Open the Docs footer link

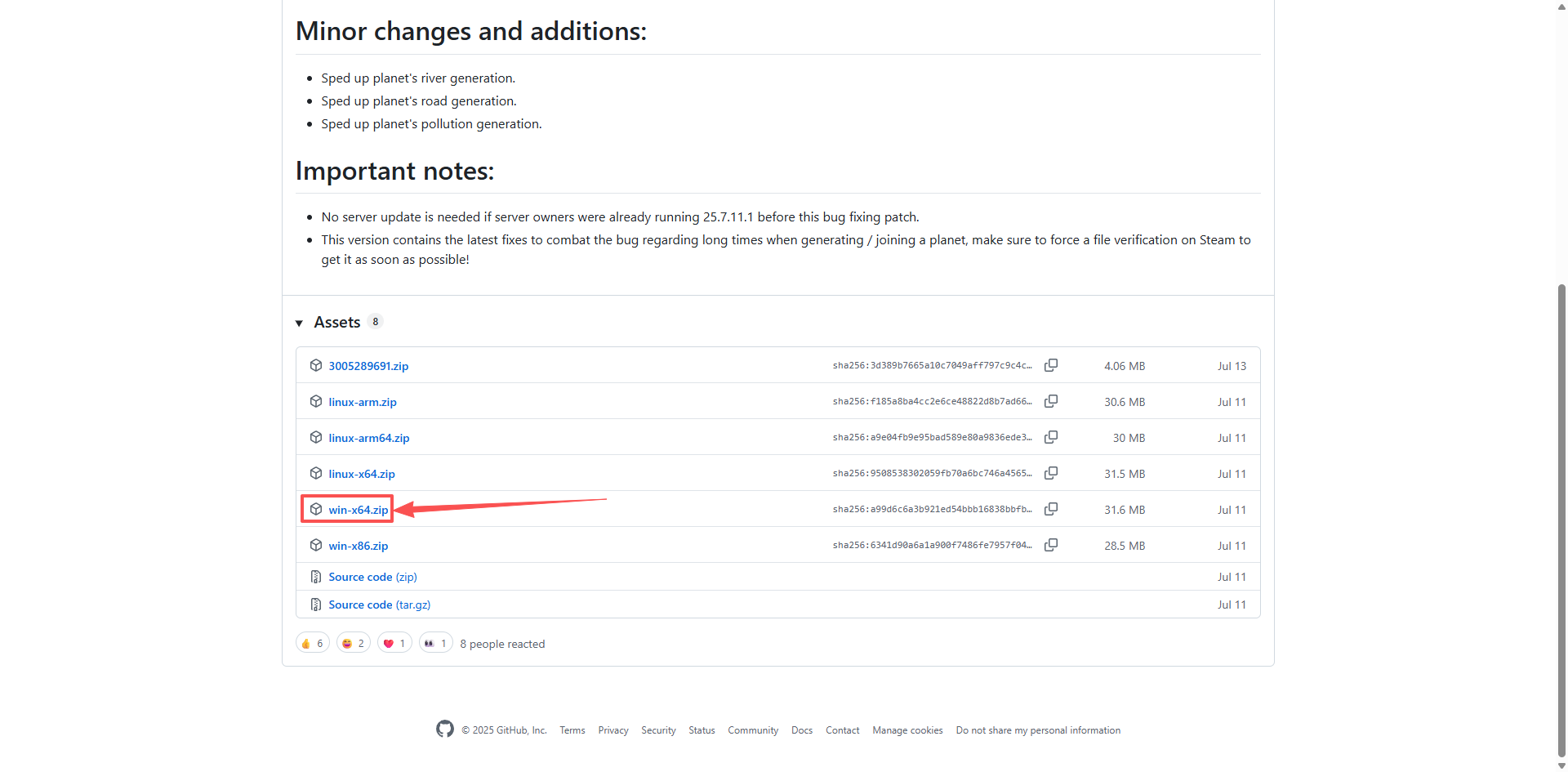point(802,730)
